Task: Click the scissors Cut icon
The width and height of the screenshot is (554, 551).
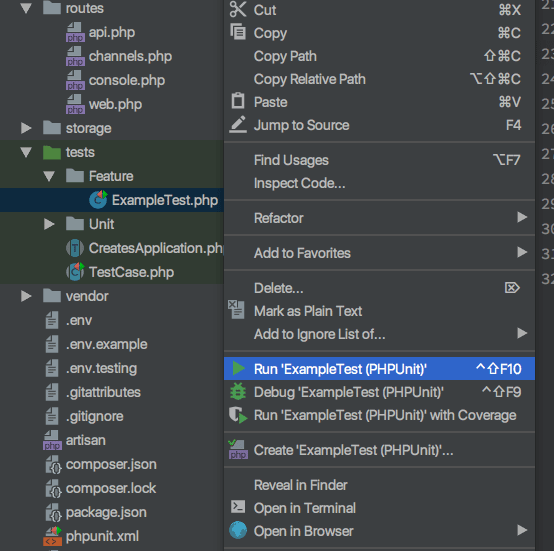Action: pyautogui.click(x=238, y=9)
